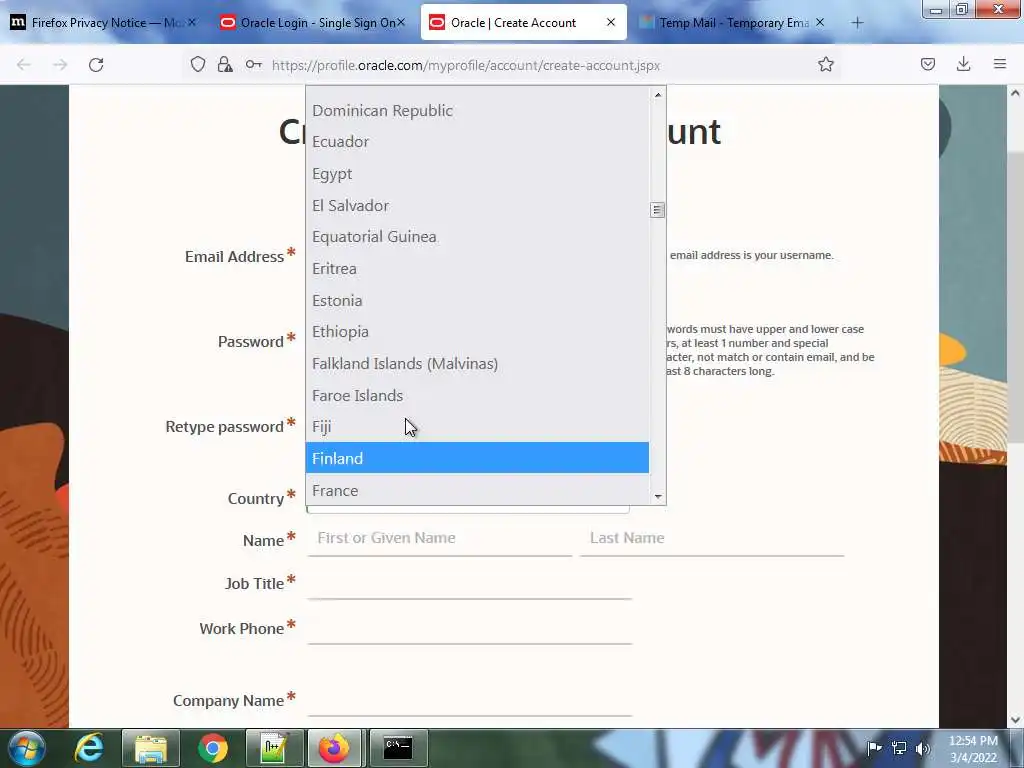Viewport: 1024px width, 768px height.
Task: Select Ethiopia from the country list
Action: click(477, 332)
